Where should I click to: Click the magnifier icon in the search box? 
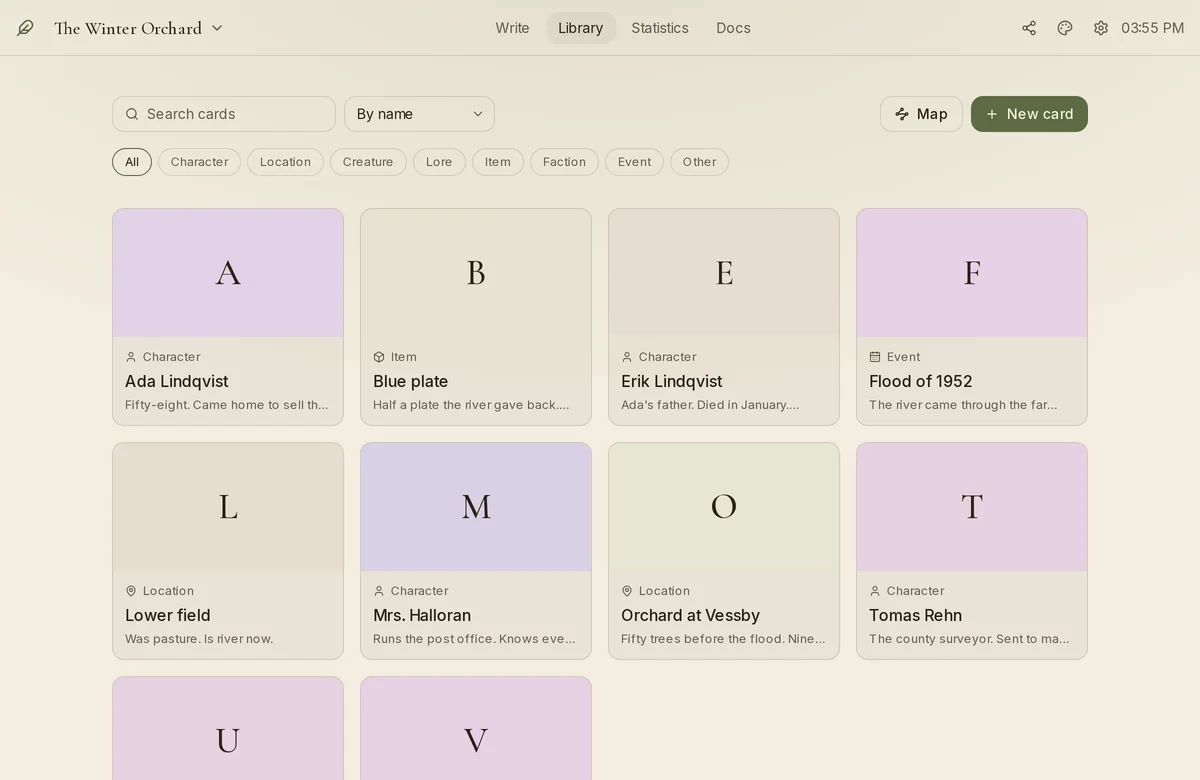click(132, 114)
